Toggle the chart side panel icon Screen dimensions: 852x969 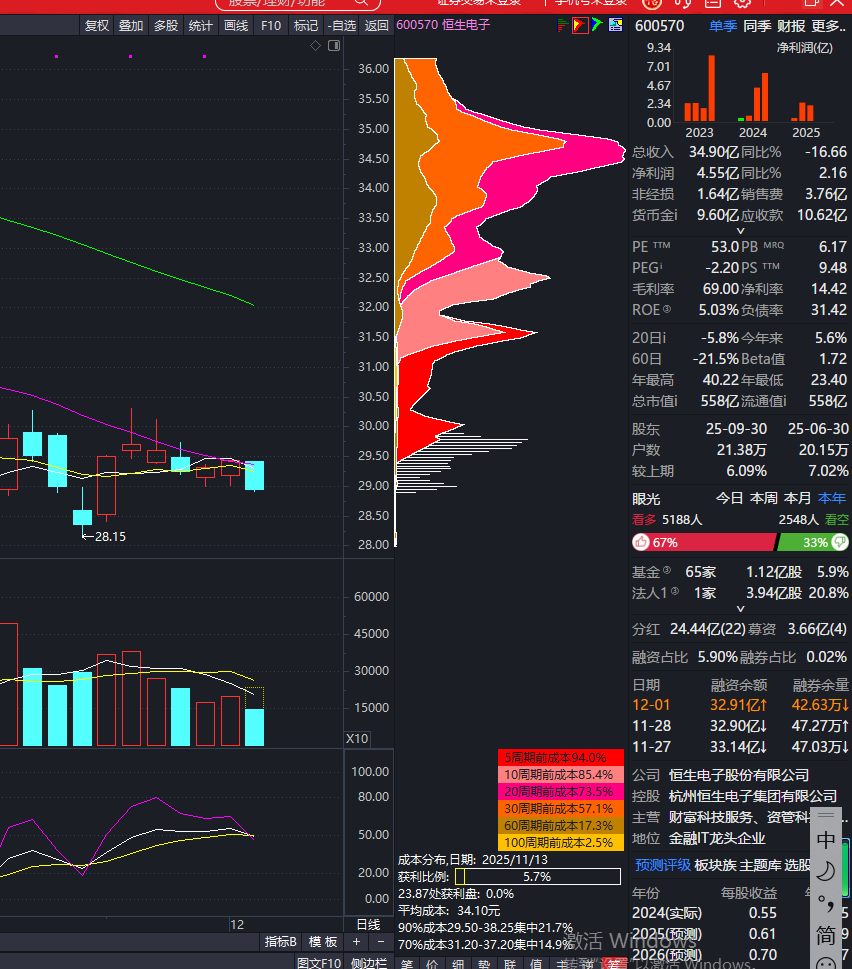tap(334, 46)
